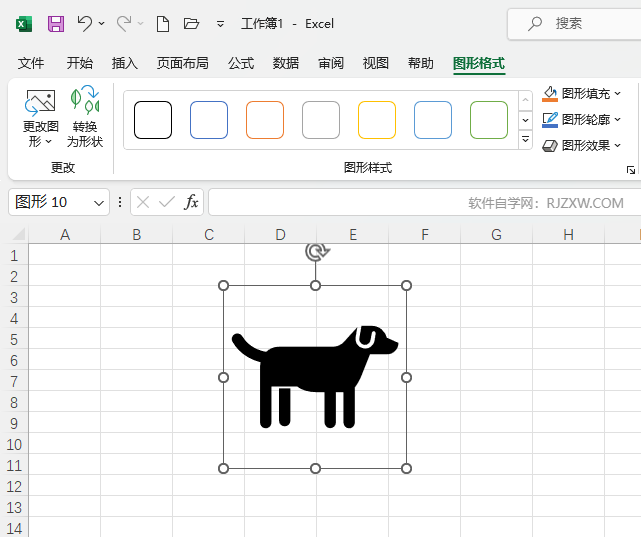Click the black dog graphic

tap(315, 377)
